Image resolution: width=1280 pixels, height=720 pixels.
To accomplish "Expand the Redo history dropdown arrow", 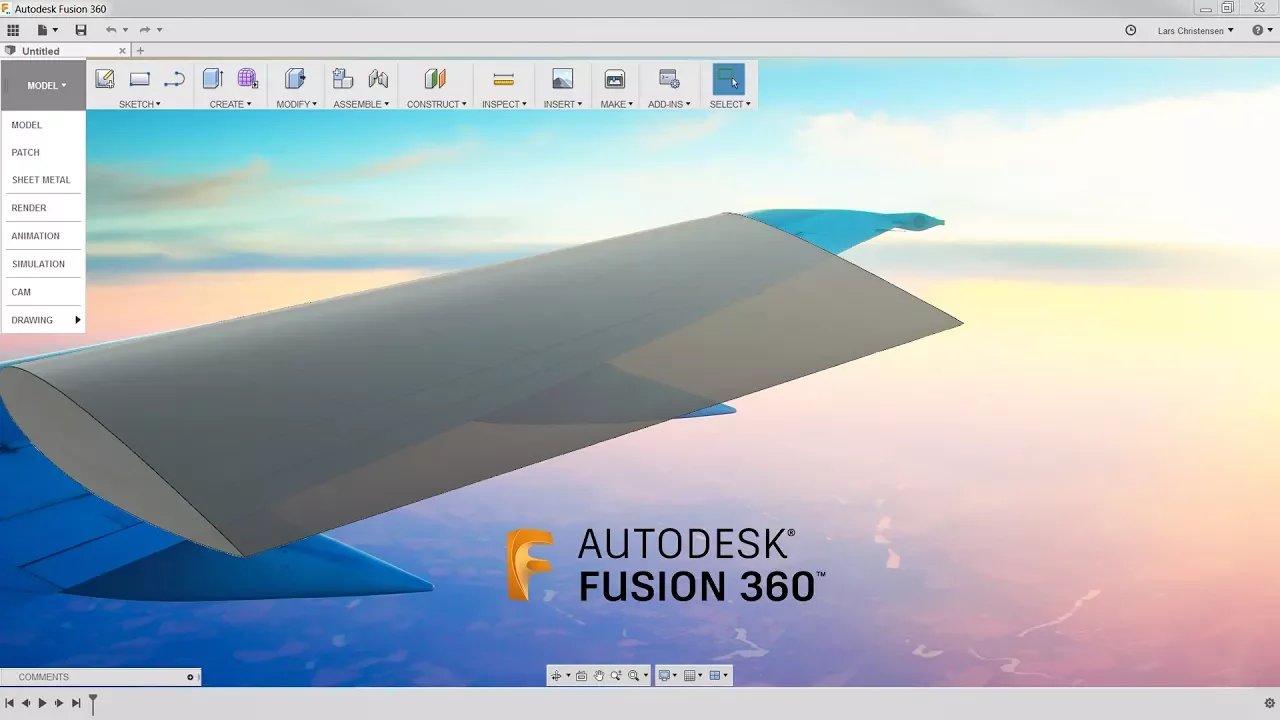I will pyautogui.click(x=160, y=30).
